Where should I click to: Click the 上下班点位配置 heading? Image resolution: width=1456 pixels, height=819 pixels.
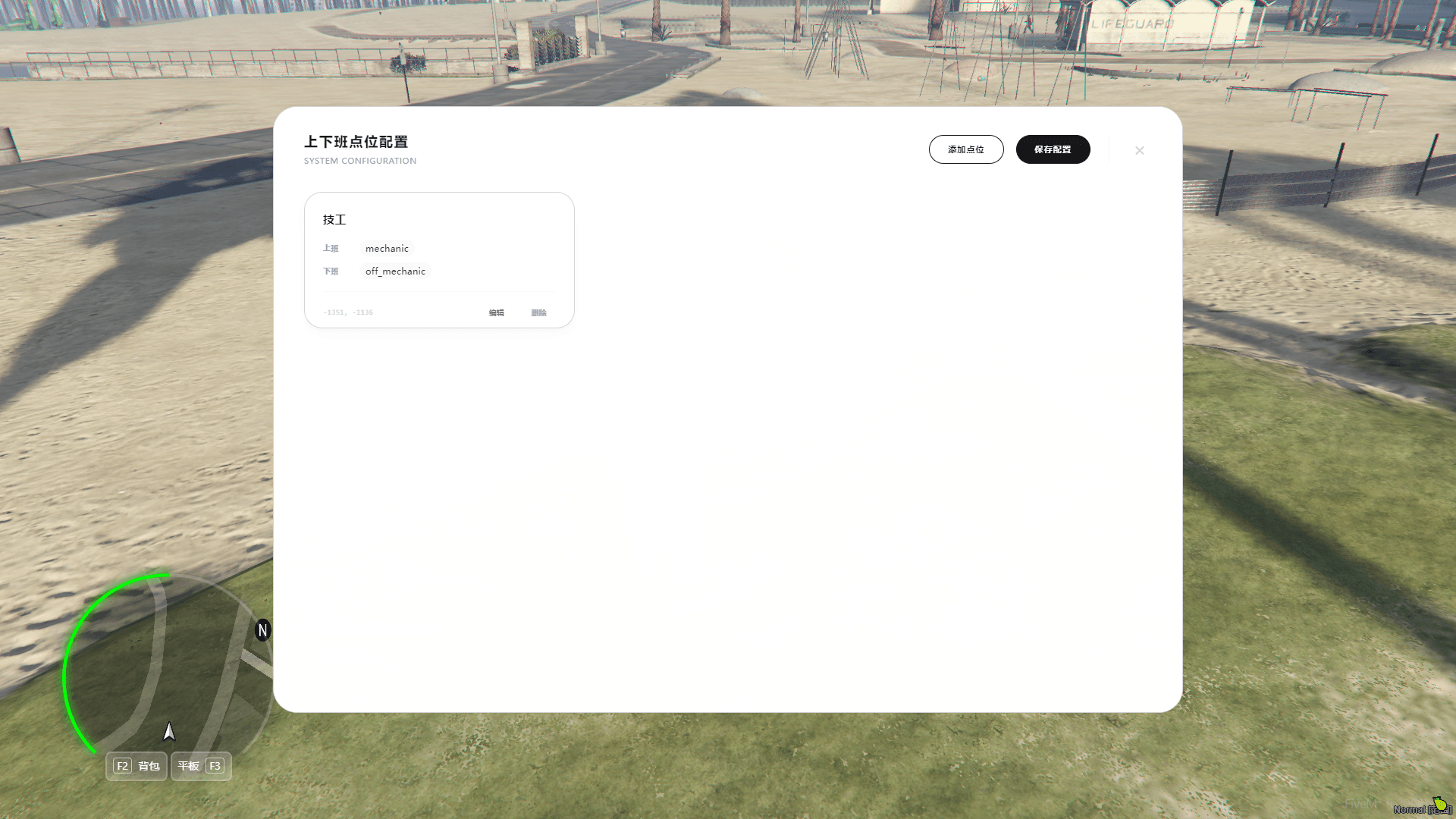(356, 142)
